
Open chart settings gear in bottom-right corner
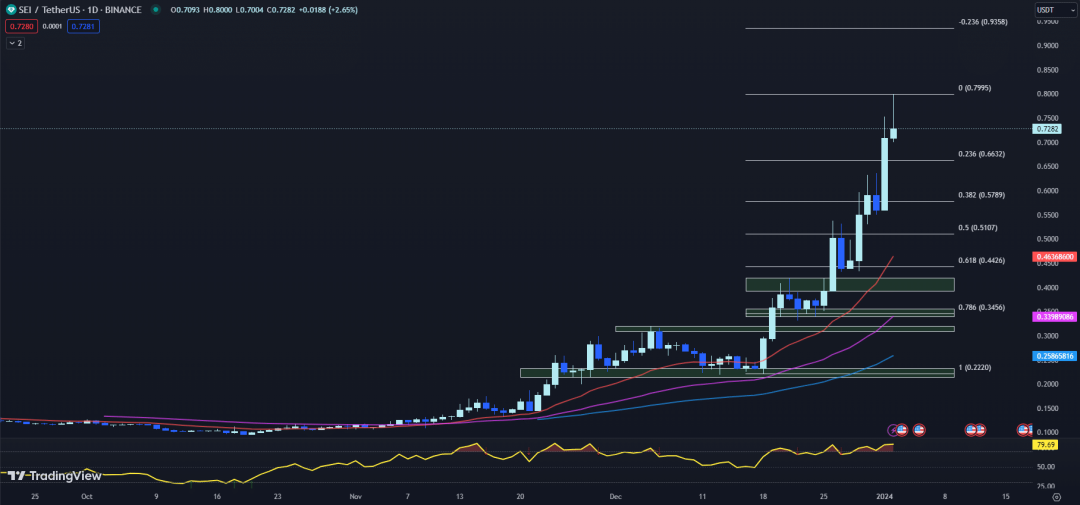tap(1056, 496)
